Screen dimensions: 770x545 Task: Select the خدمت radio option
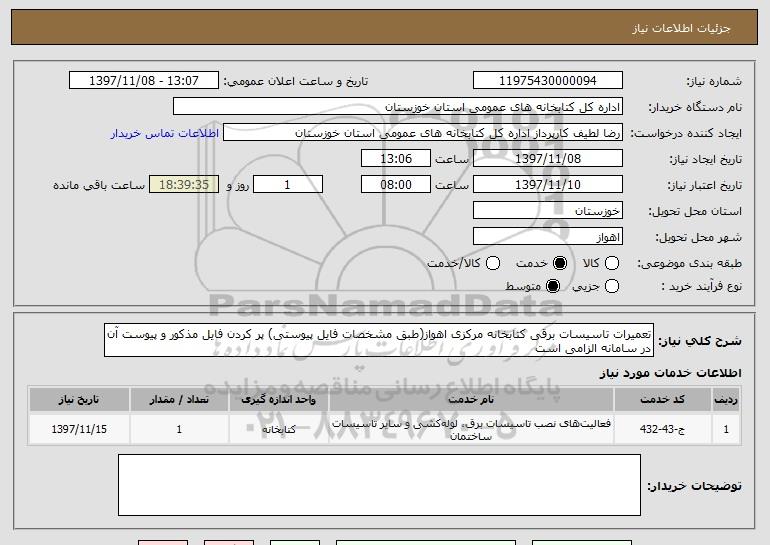[559, 263]
